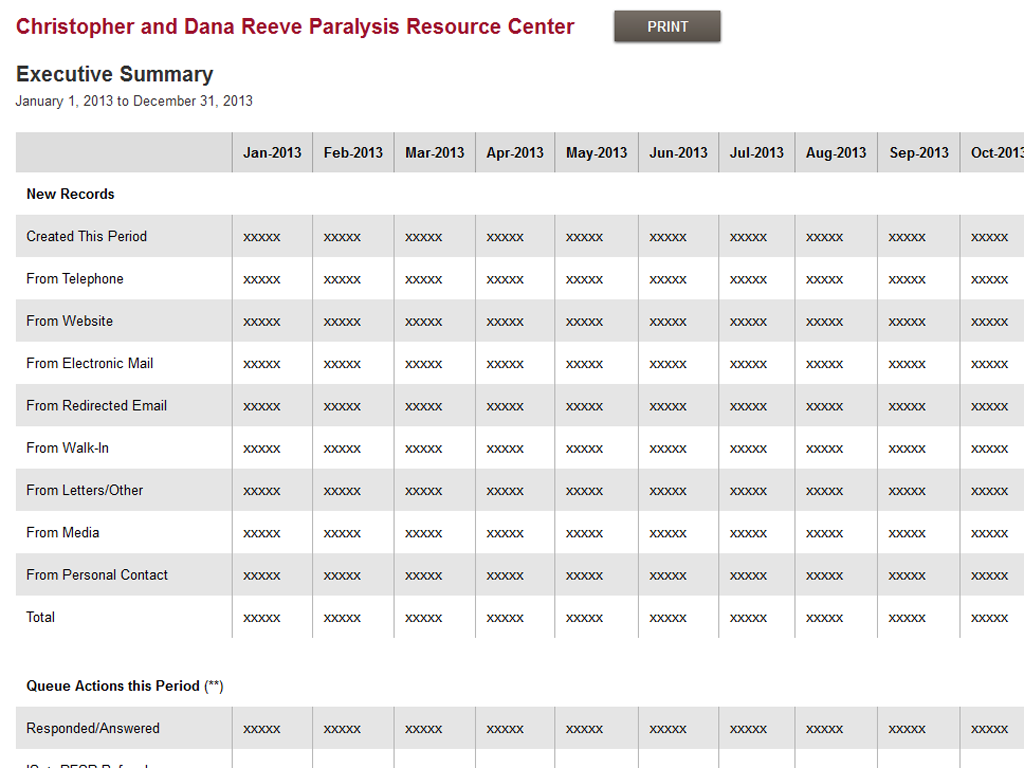
Task: Select the Mar-2013 column header
Action: (434, 152)
